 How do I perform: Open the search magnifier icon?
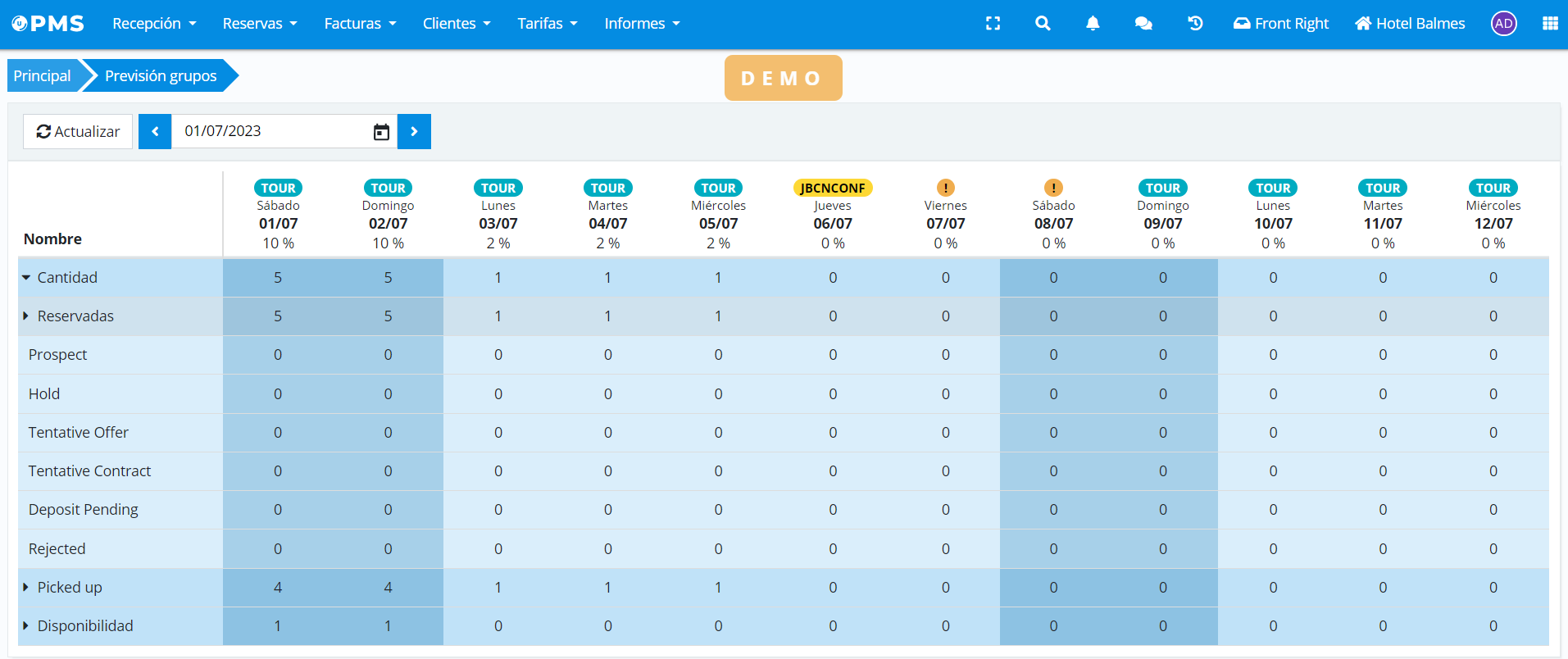(x=1043, y=24)
